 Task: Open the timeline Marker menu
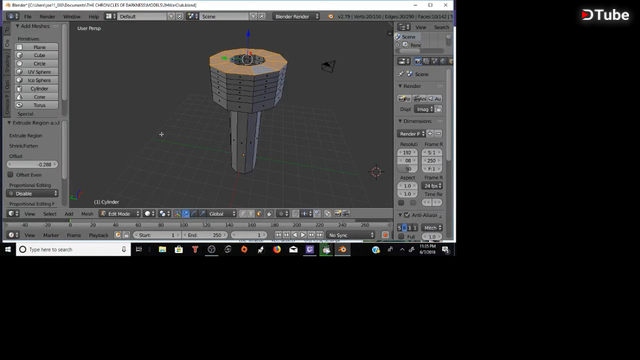point(51,235)
